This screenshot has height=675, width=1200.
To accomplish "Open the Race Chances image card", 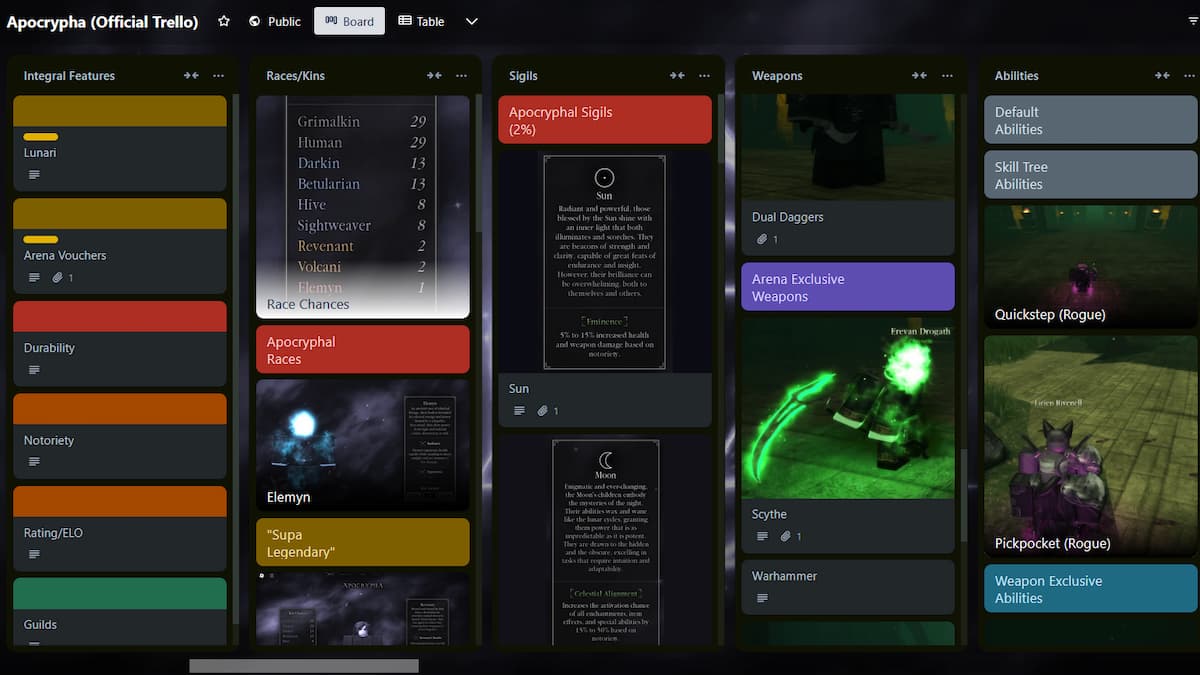I will coord(362,206).
